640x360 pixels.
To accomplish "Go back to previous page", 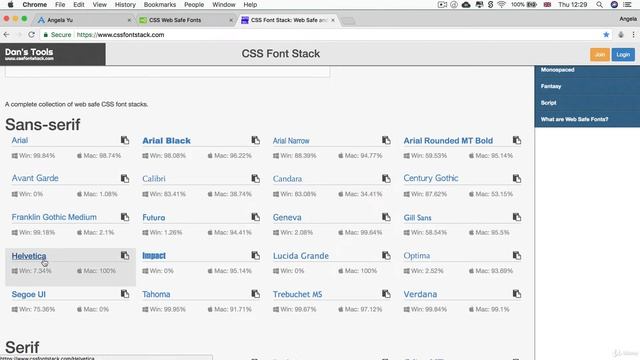I will tap(7, 35).
